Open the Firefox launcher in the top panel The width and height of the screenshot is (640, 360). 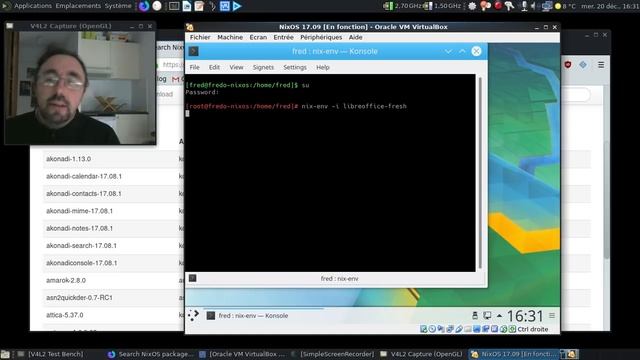click(144, 6)
